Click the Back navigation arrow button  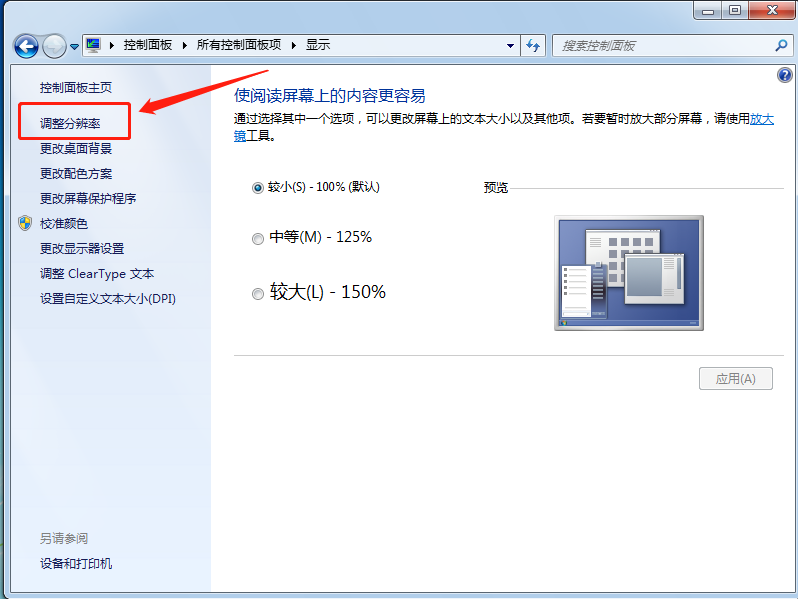pos(26,46)
